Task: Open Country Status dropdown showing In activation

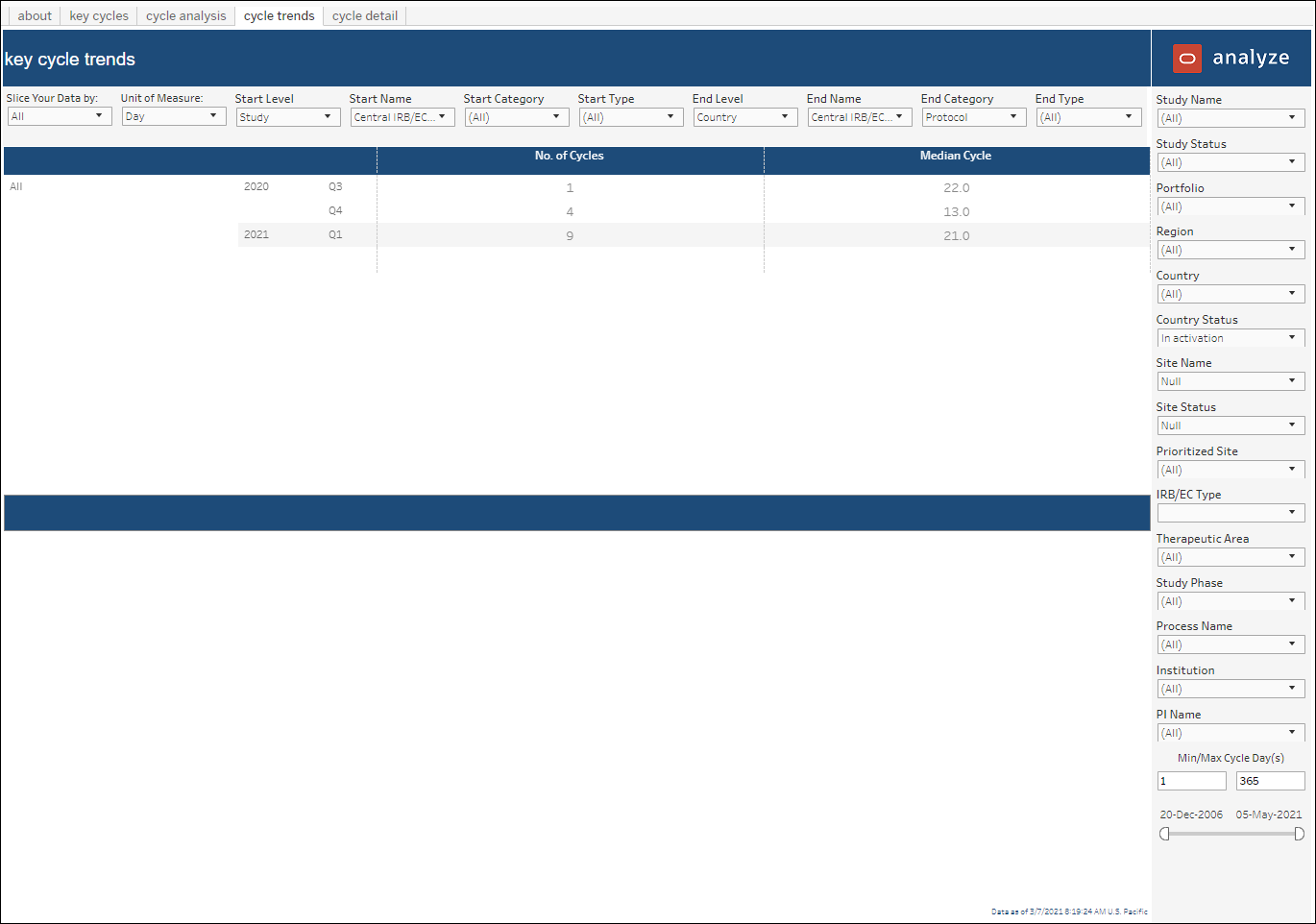Action: (1231, 338)
